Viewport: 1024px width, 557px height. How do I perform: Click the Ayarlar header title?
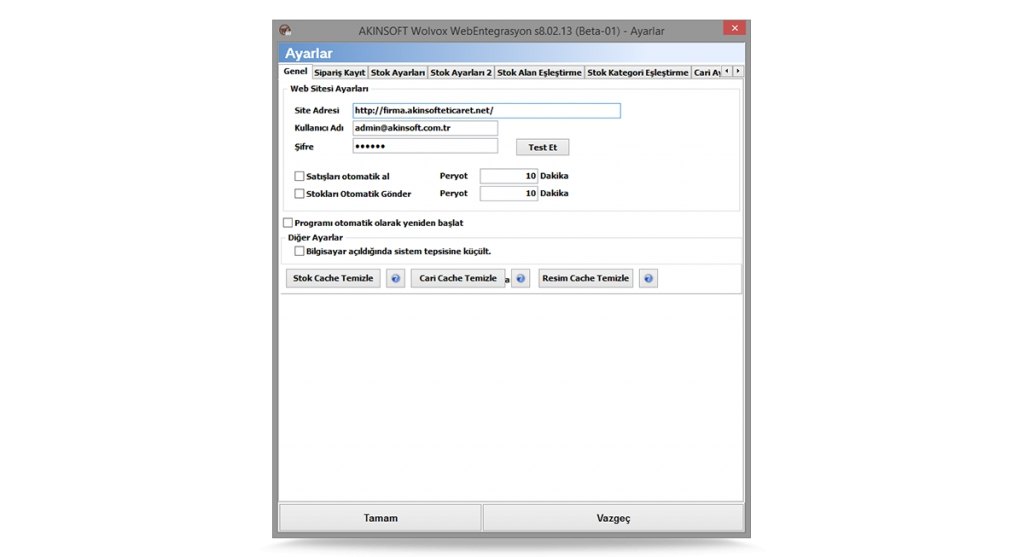(308, 54)
